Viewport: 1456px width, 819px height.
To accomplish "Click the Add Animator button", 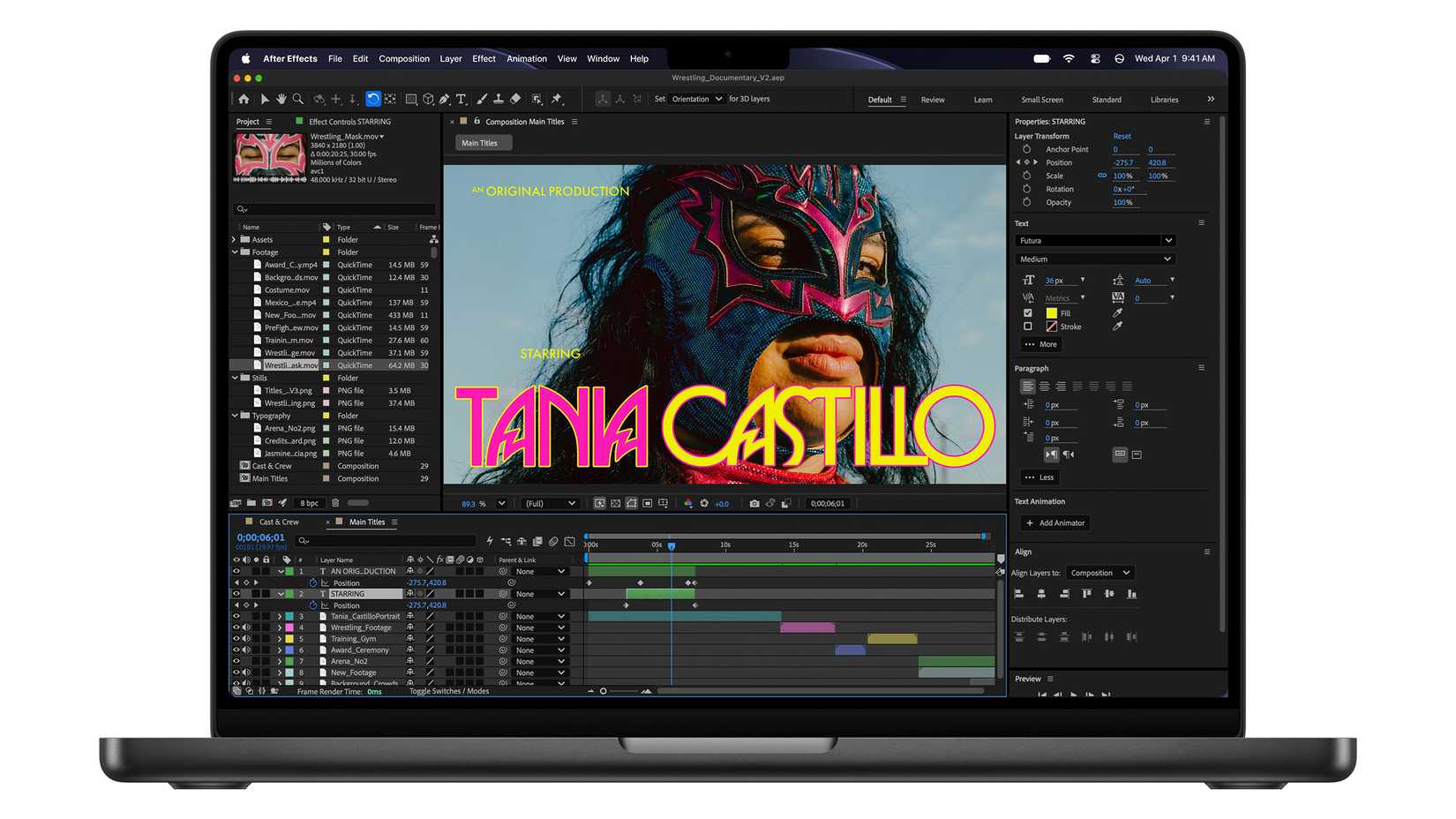I will 1055,523.
